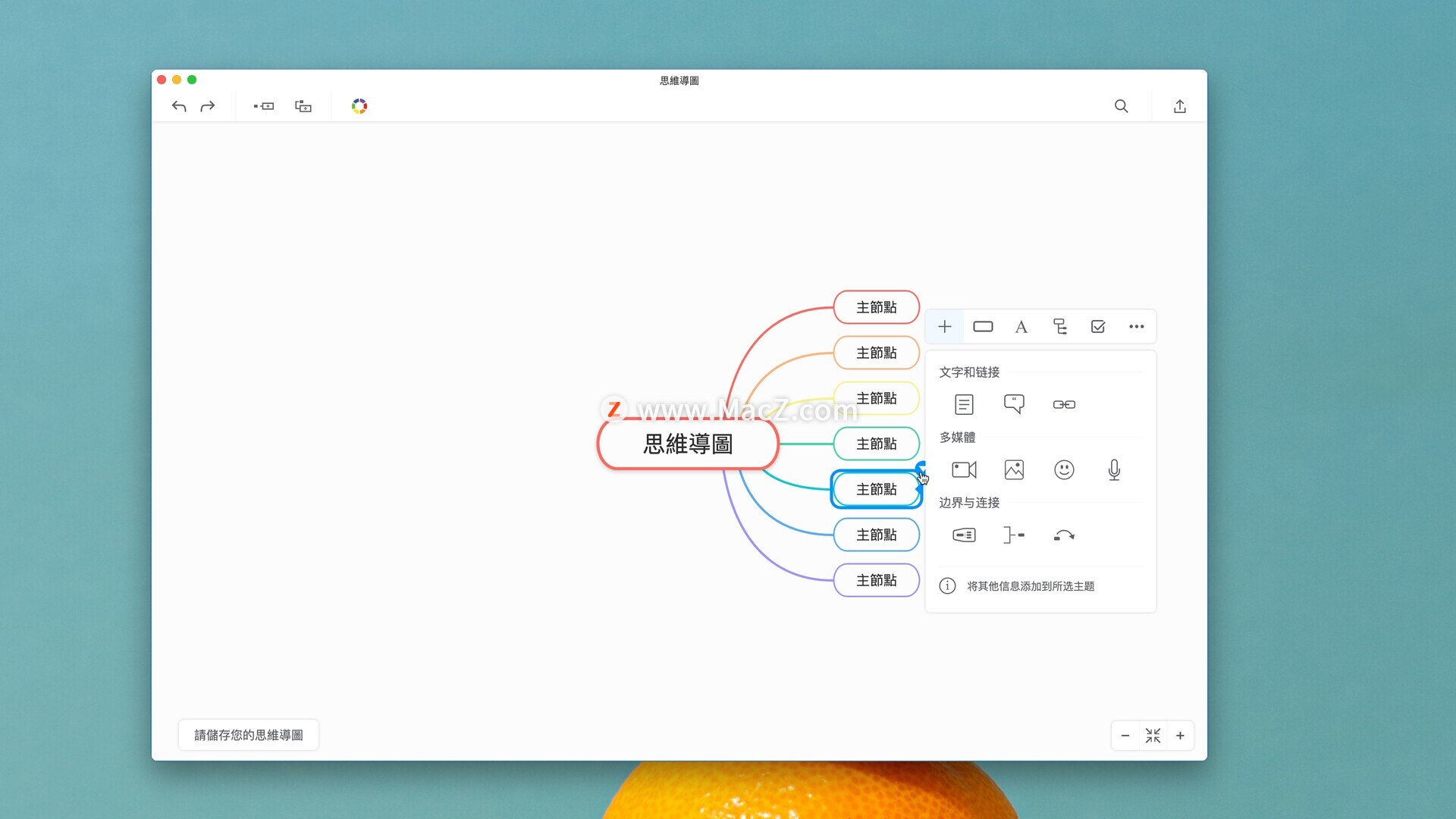Open search with the magnifier icon

1121,106
